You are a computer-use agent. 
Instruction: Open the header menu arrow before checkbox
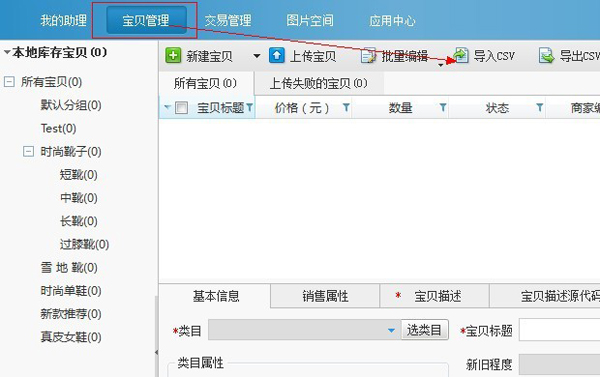167,107
